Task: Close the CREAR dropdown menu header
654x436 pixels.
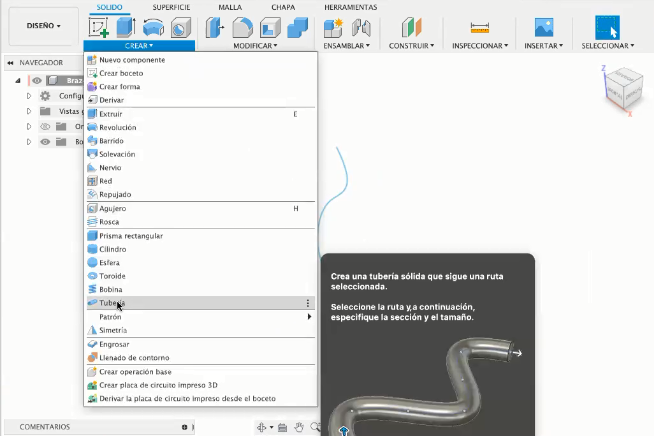Action: 139,45
